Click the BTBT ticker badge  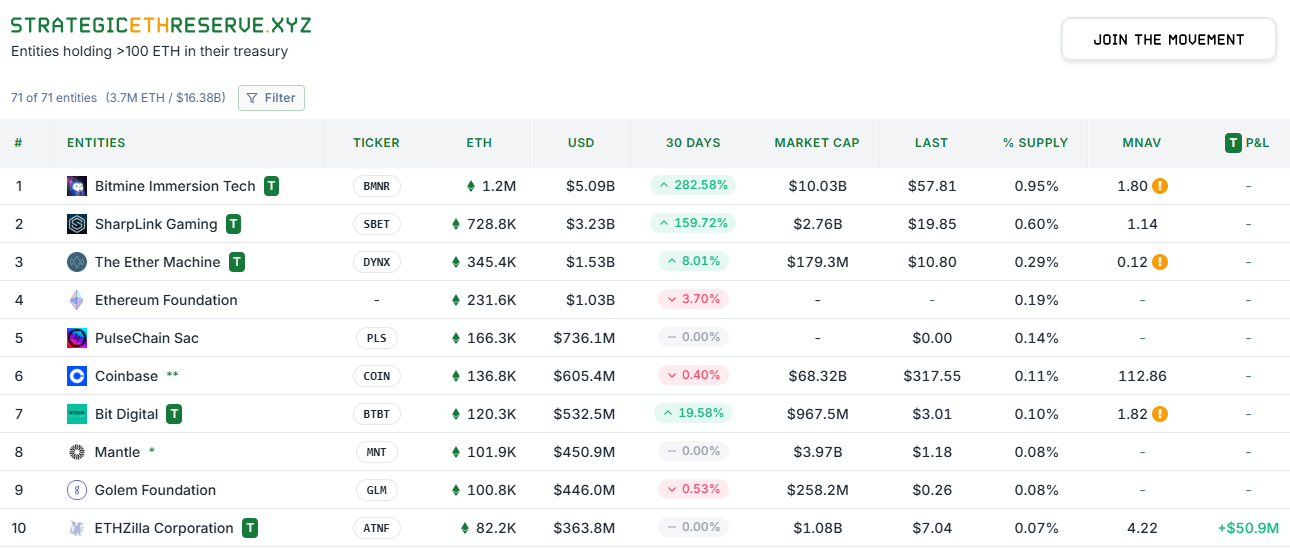coord(377,414)
